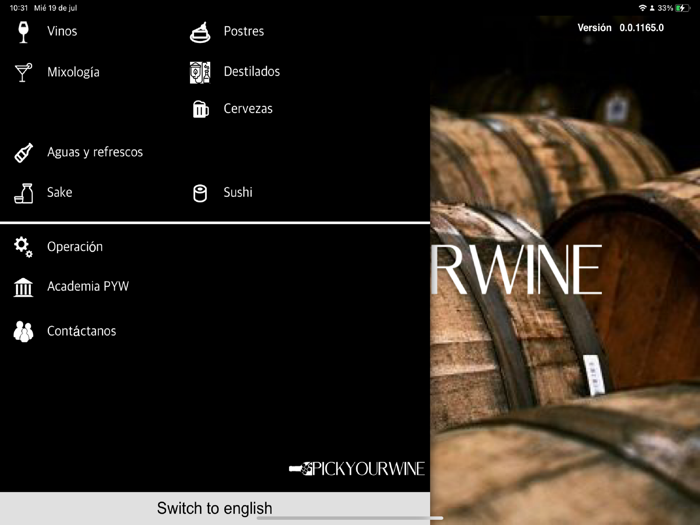Tap the battery indicator in status bar
The height and width of the screenshot is (525, 700).
tap(683, 8)
